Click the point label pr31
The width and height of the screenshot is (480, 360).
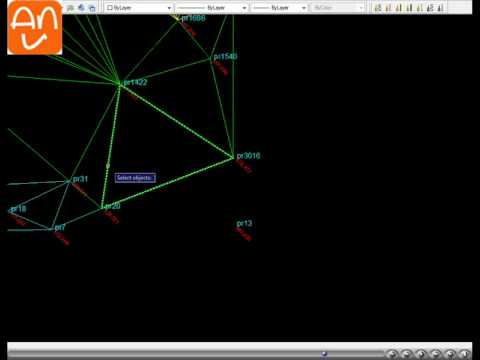(x=80, y=179)
